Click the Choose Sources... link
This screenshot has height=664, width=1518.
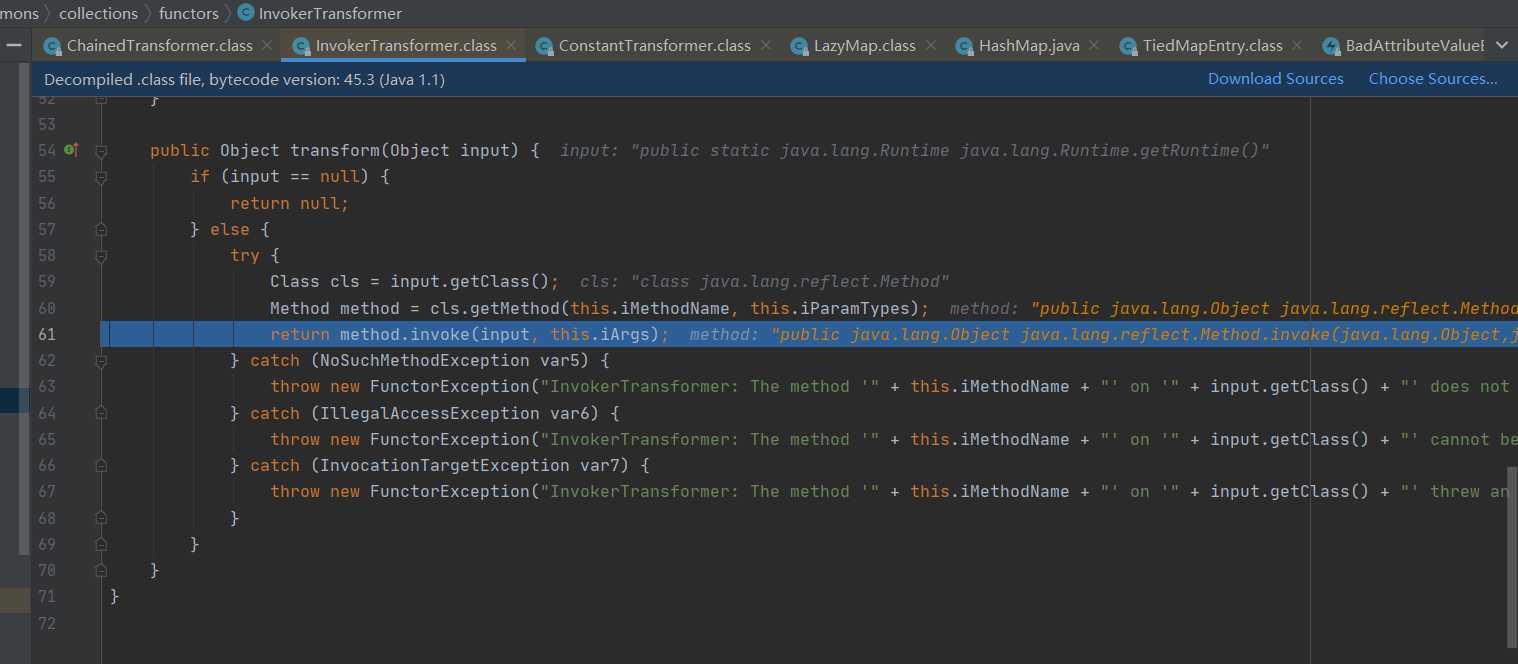point(1432,79)
